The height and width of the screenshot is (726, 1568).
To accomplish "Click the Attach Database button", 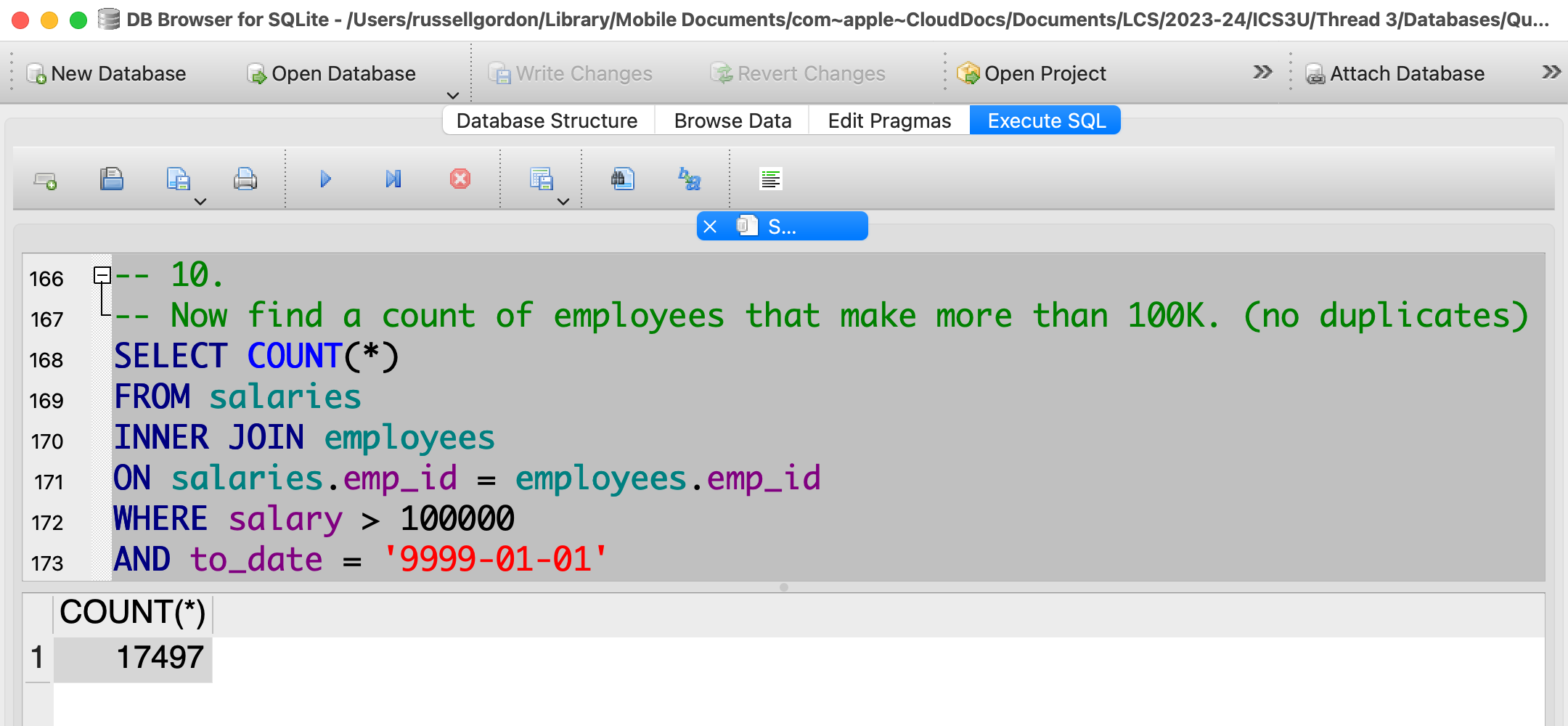I will (1395, 73).
